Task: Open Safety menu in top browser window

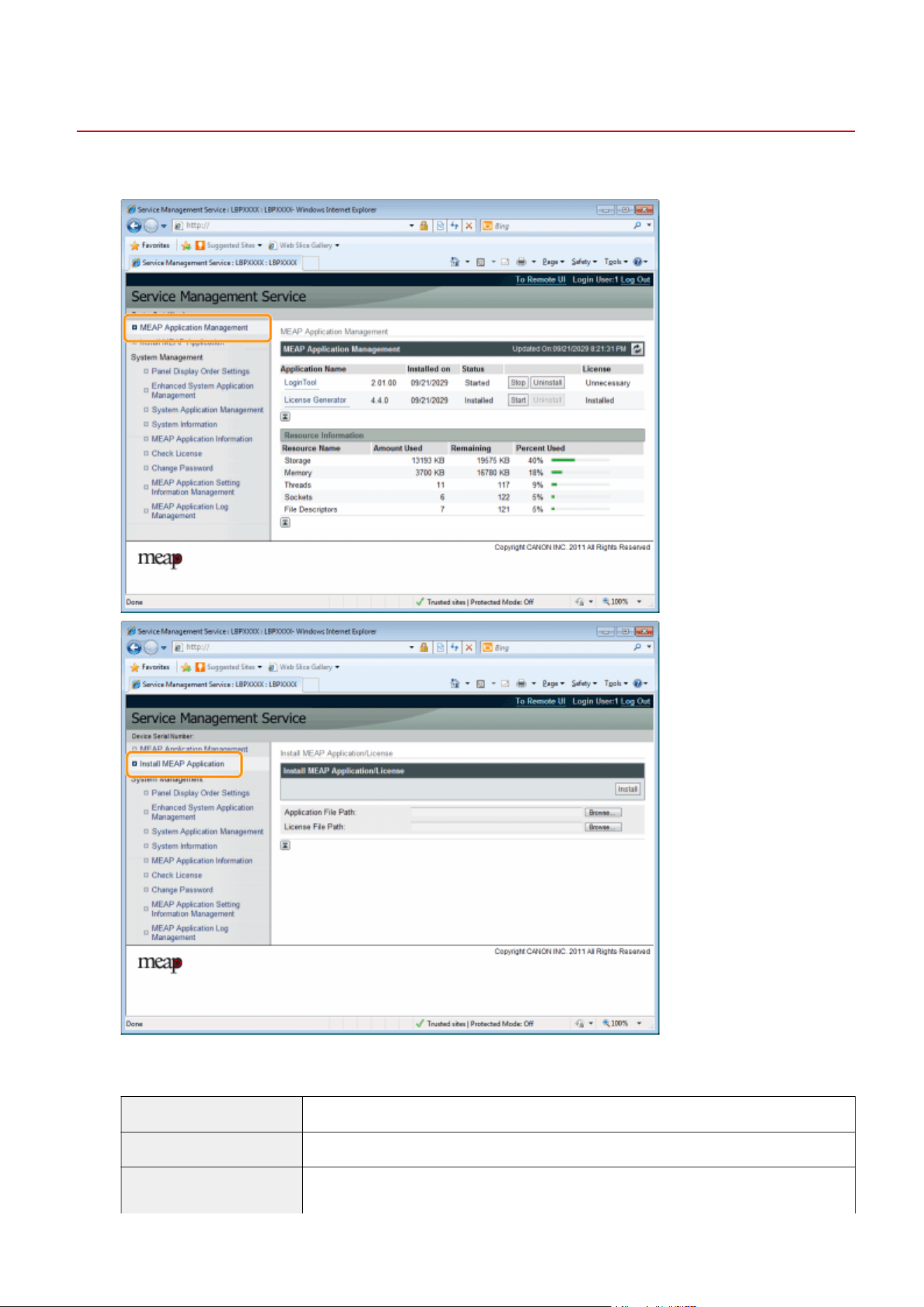Action: tap(584, 262)
